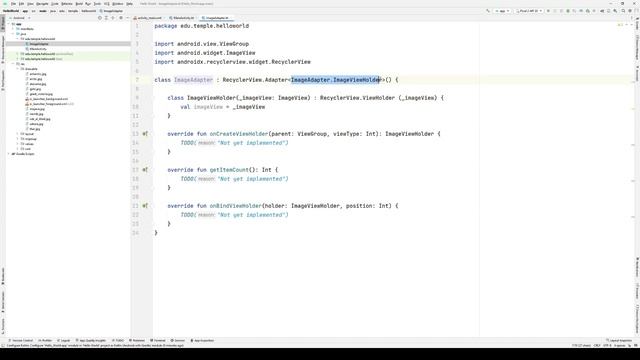This screenshot has height=360, width=640.
Task: Open the File menu
Action: click(x=13, y=4)
